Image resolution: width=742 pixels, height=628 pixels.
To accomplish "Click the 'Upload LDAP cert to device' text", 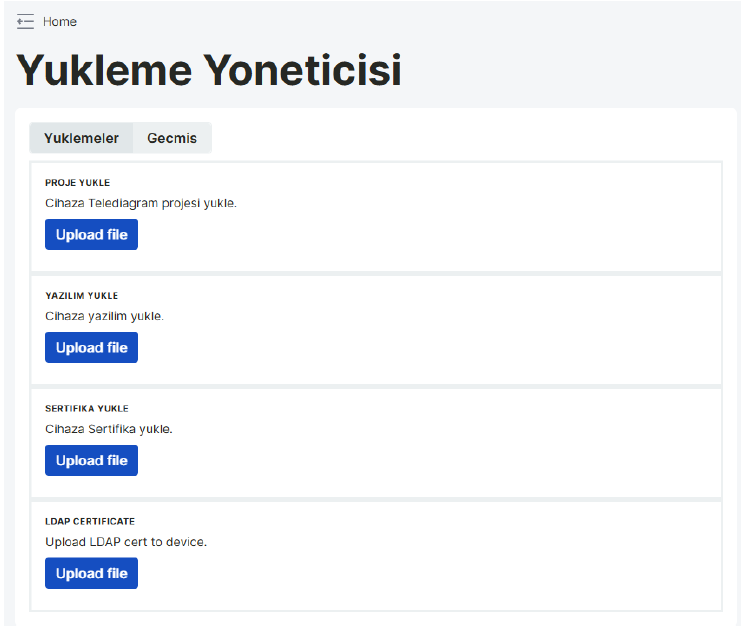I will coord(126,542).
